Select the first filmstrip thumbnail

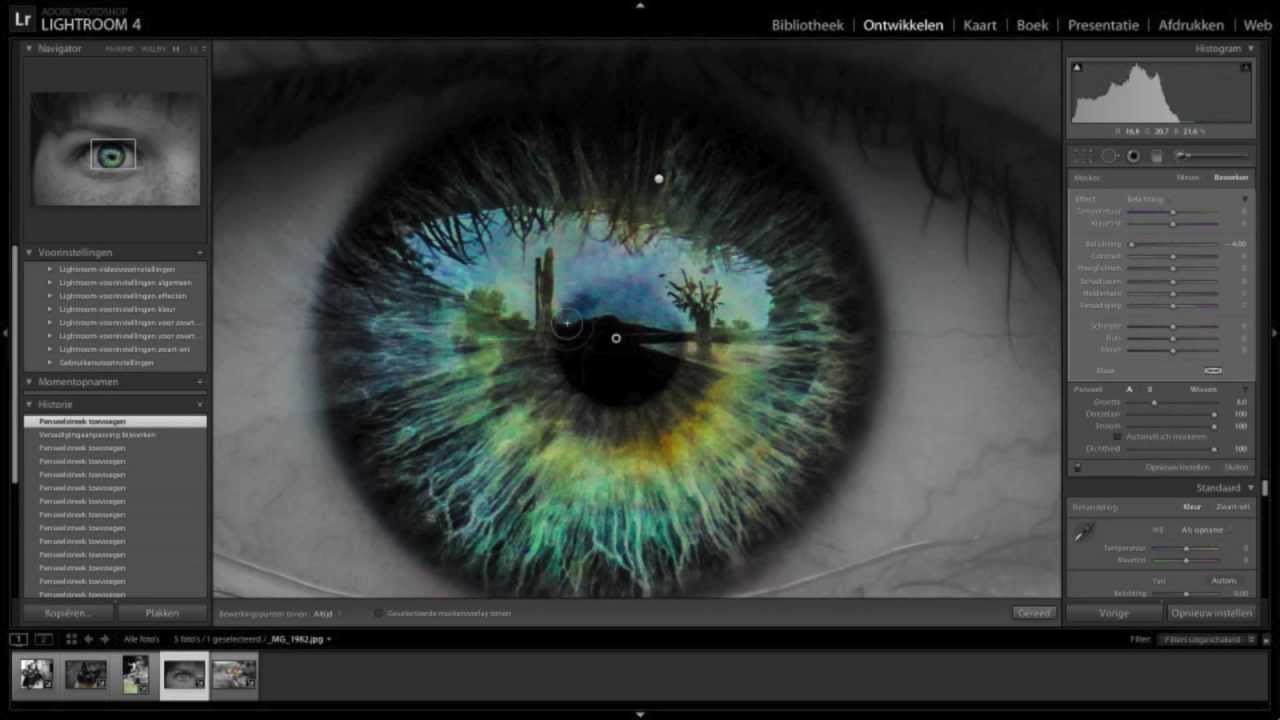click(x=36, y=674)
